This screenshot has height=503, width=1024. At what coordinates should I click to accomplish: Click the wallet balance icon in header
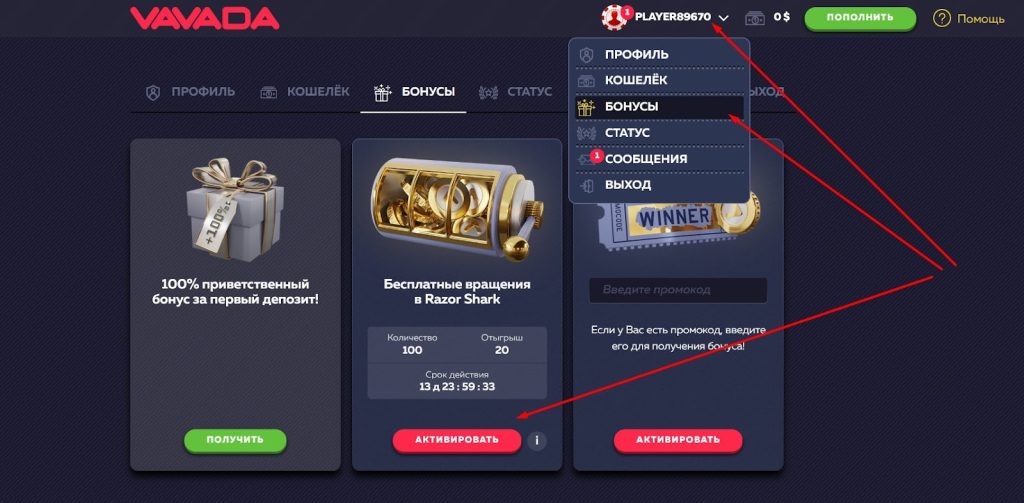pyautogui.click(x=755, y=18)
